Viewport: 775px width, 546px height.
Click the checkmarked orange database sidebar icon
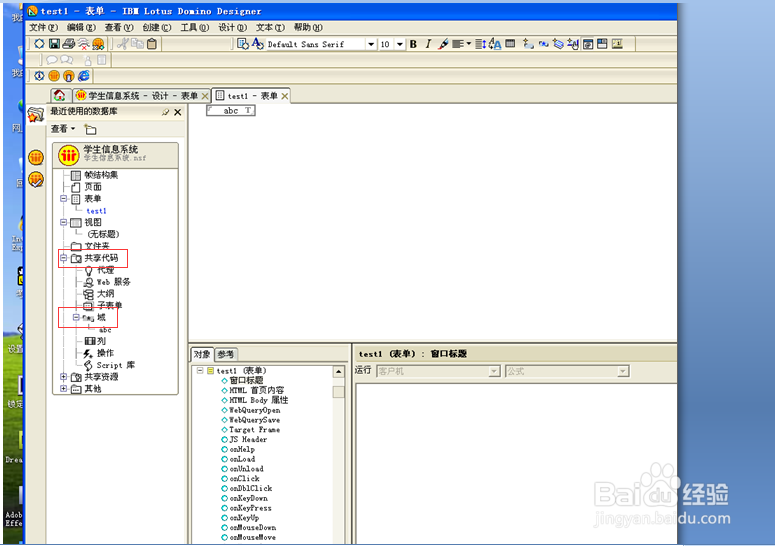click(x=36, y=179)
